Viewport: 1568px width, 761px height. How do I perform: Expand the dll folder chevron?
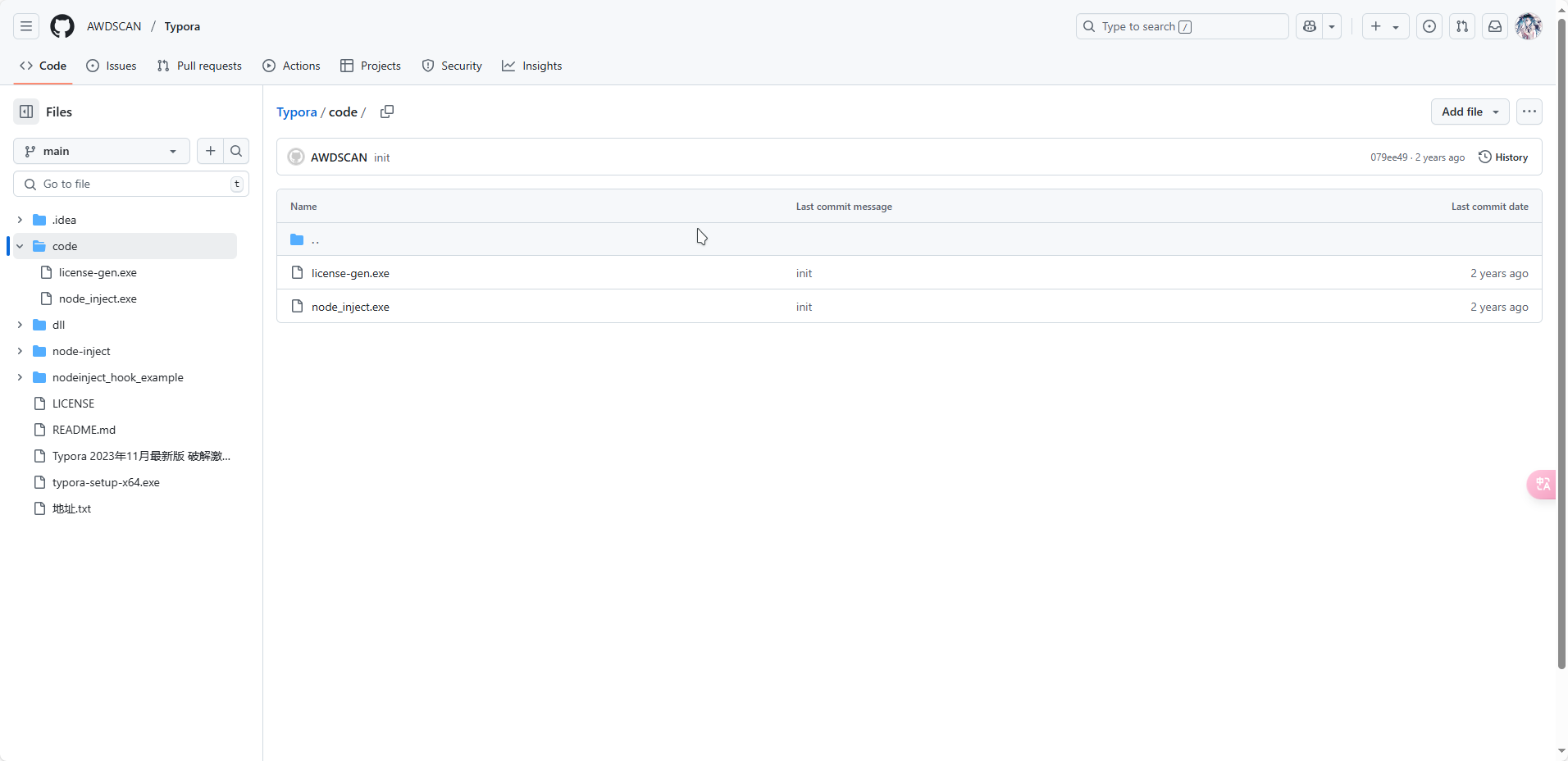coord(20,325)
